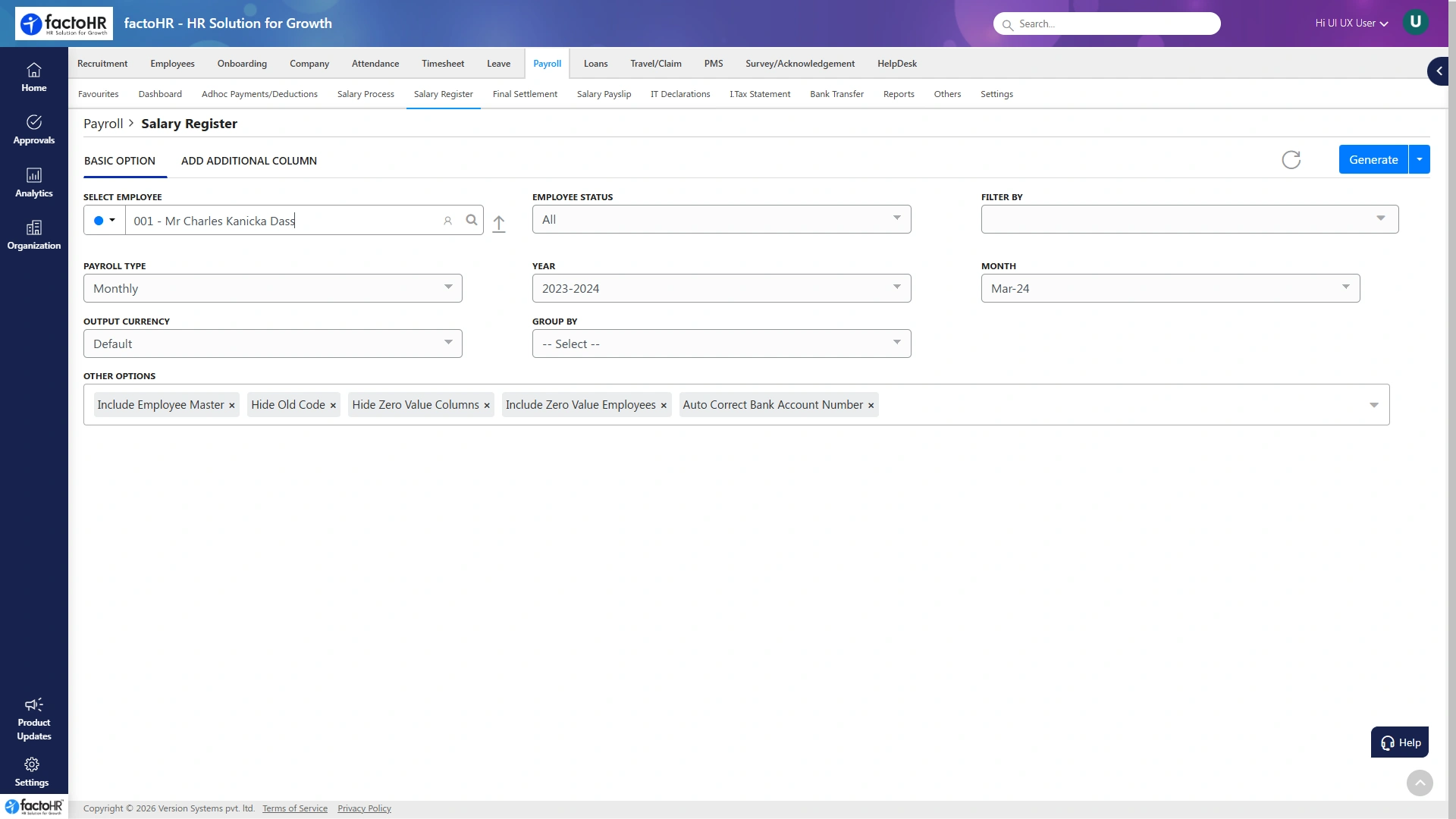Open the Filter By dropdown
The width and height of the screenshot is (1456, 819).
click(x=1189, y=220)
